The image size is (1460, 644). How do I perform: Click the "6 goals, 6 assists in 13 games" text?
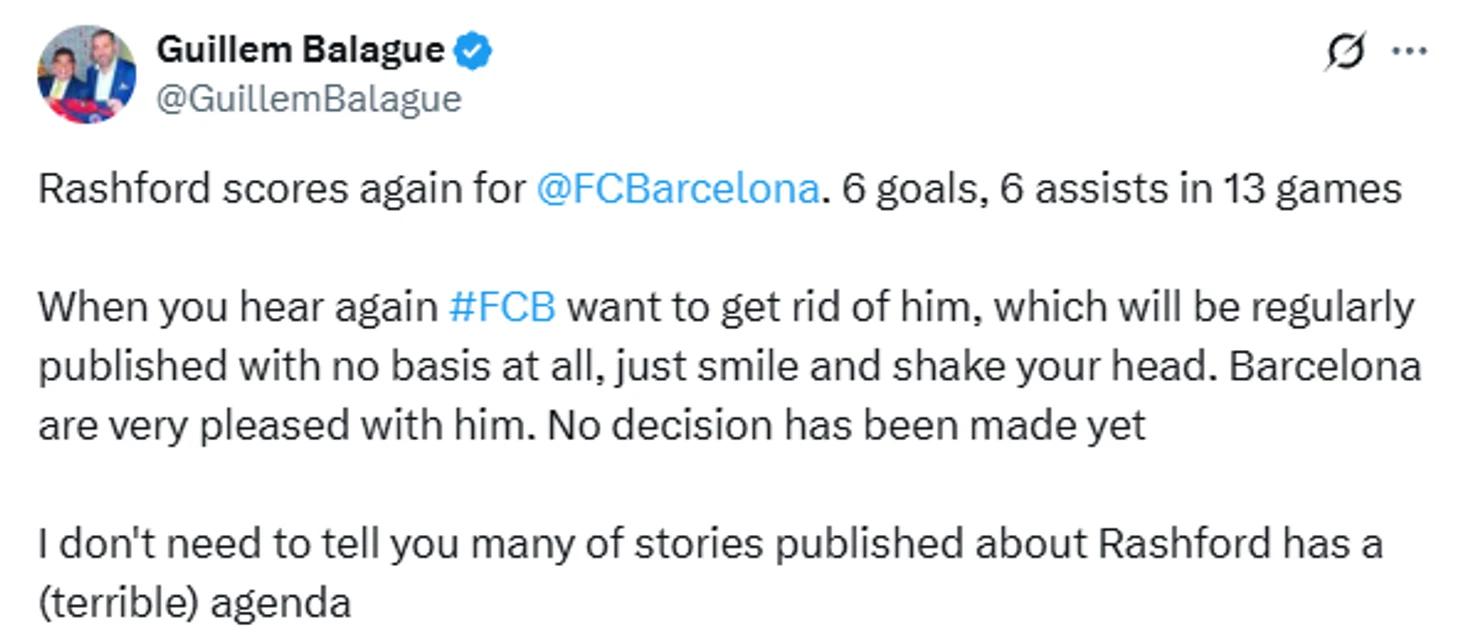(x=1122, y=189)
